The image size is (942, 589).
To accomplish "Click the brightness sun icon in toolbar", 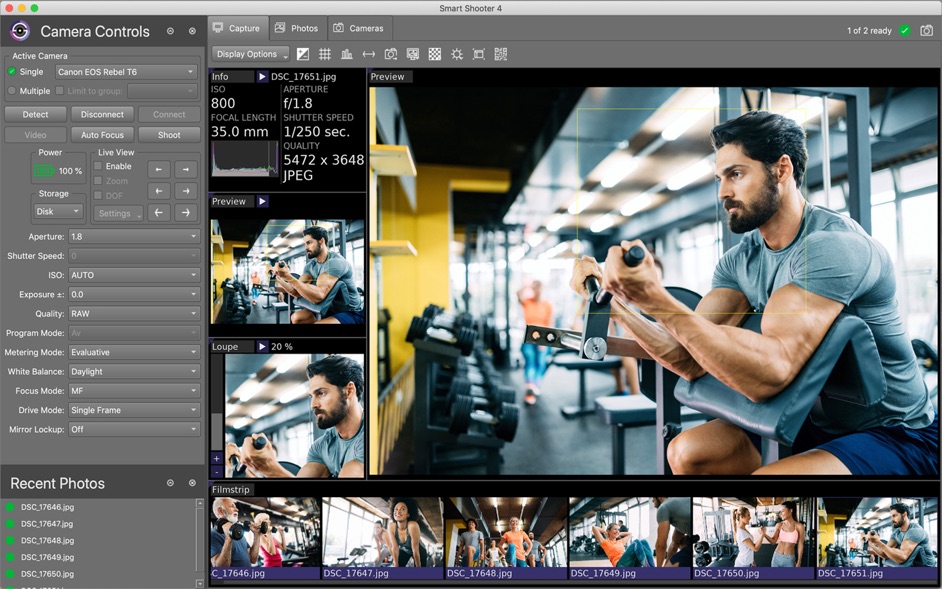I will (457, 54).
